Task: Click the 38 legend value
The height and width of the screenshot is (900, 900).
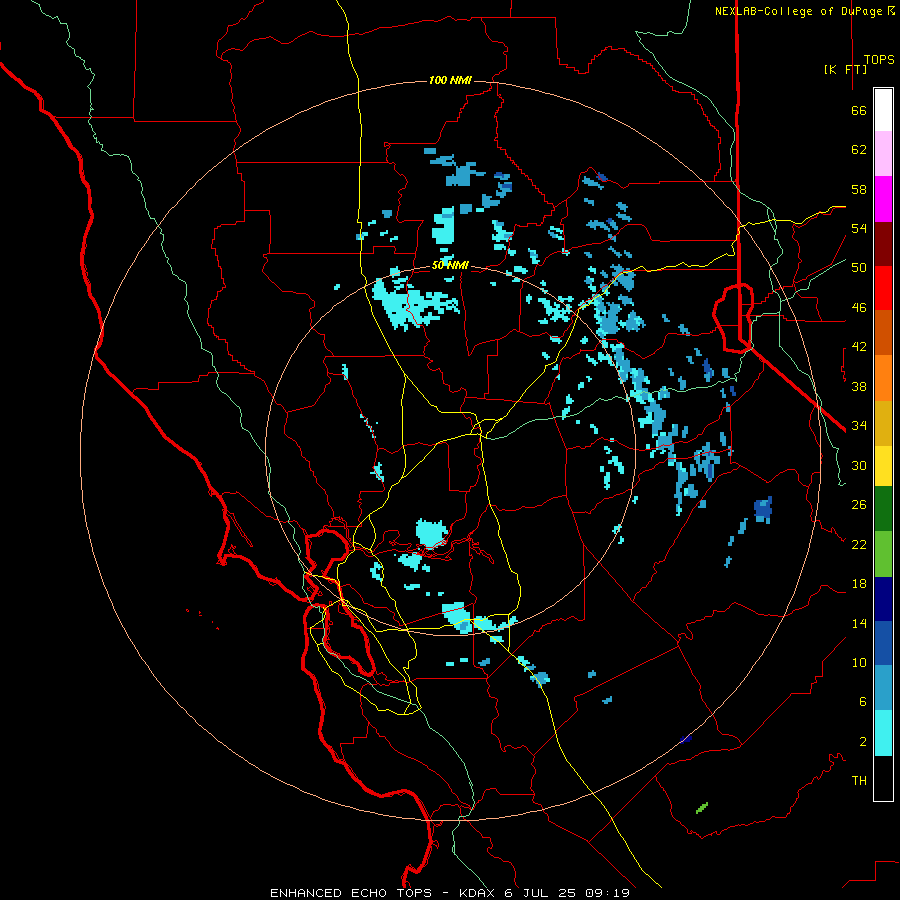Action: click(x=859, y=386)
